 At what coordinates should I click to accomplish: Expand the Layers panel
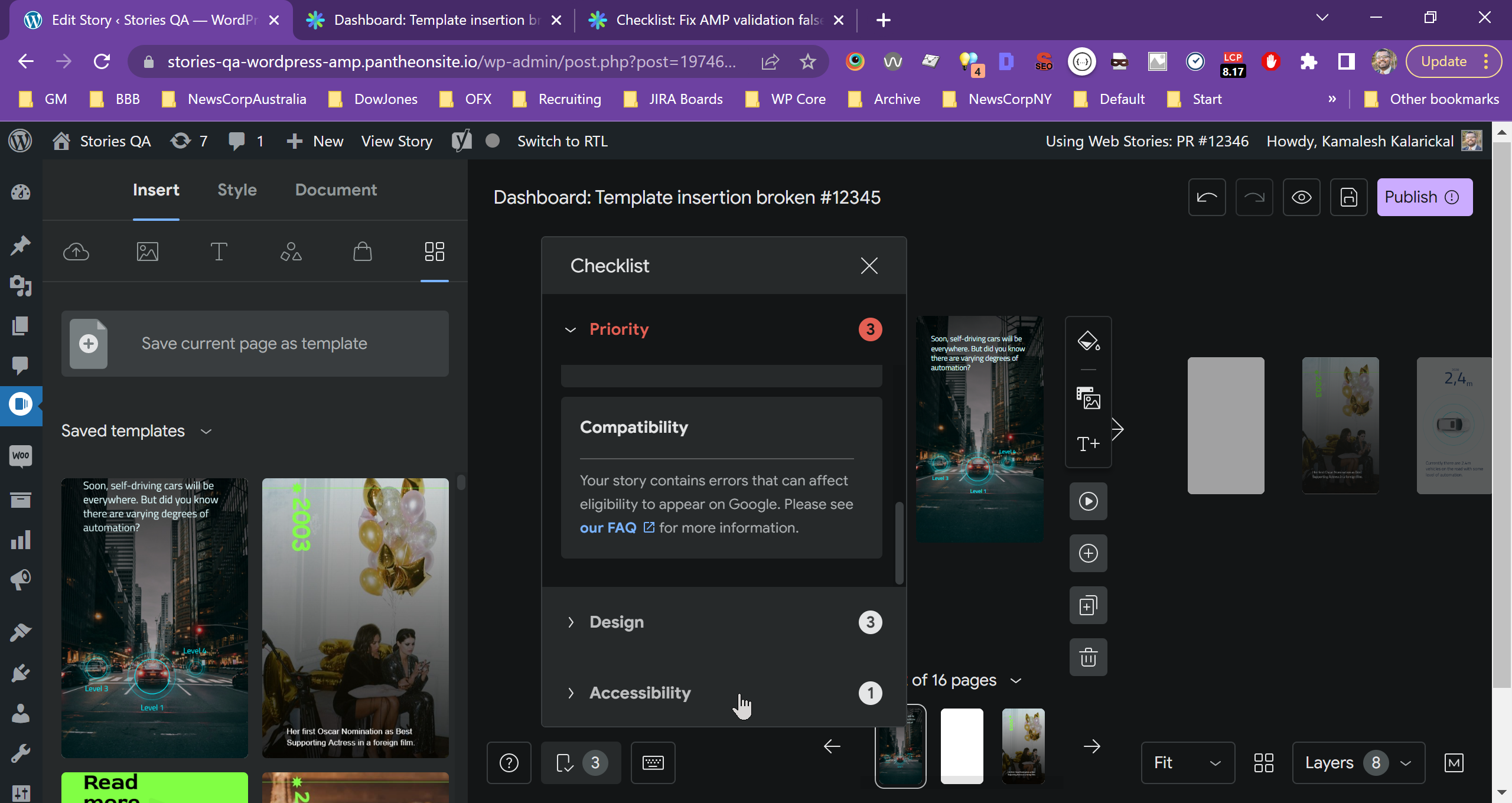1358,763
